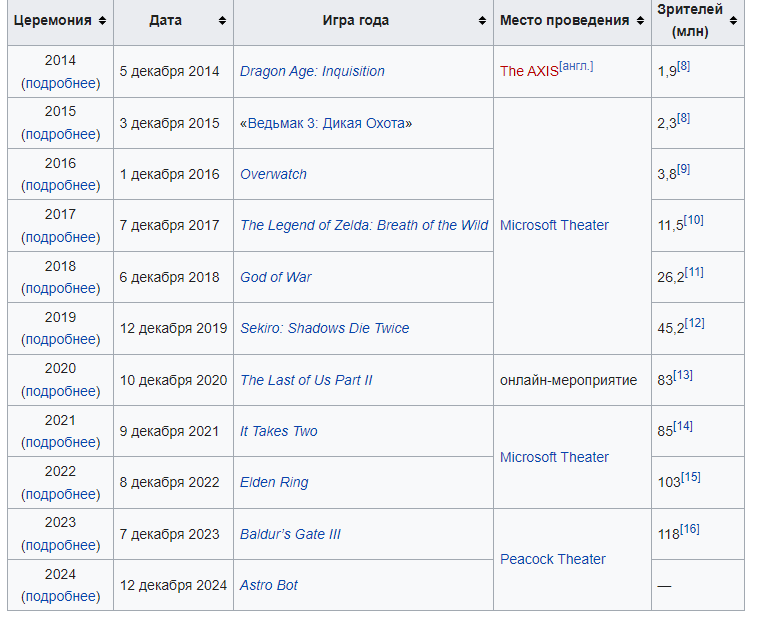Open Overwatch game link
The height and width of the screenshot is (626, 757).
273,174
